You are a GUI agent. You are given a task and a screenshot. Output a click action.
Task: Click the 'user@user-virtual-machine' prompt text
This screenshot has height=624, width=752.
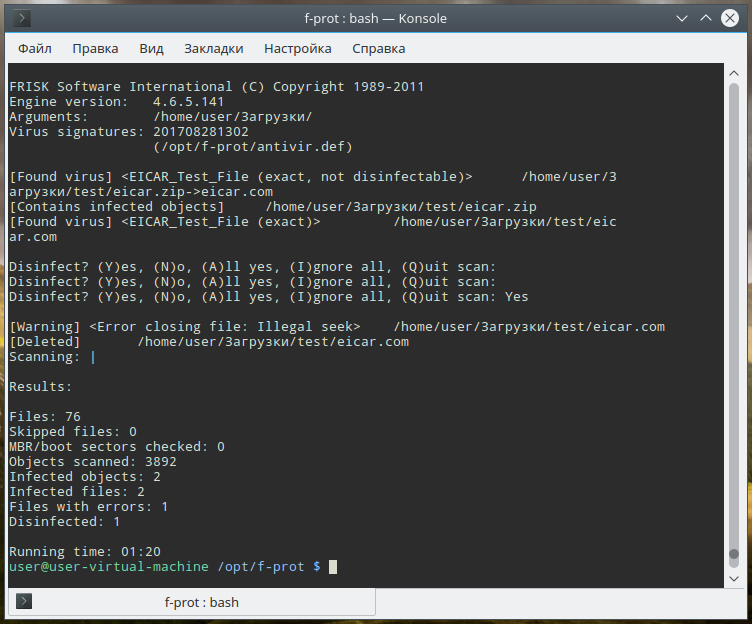(x=109, y=567)
